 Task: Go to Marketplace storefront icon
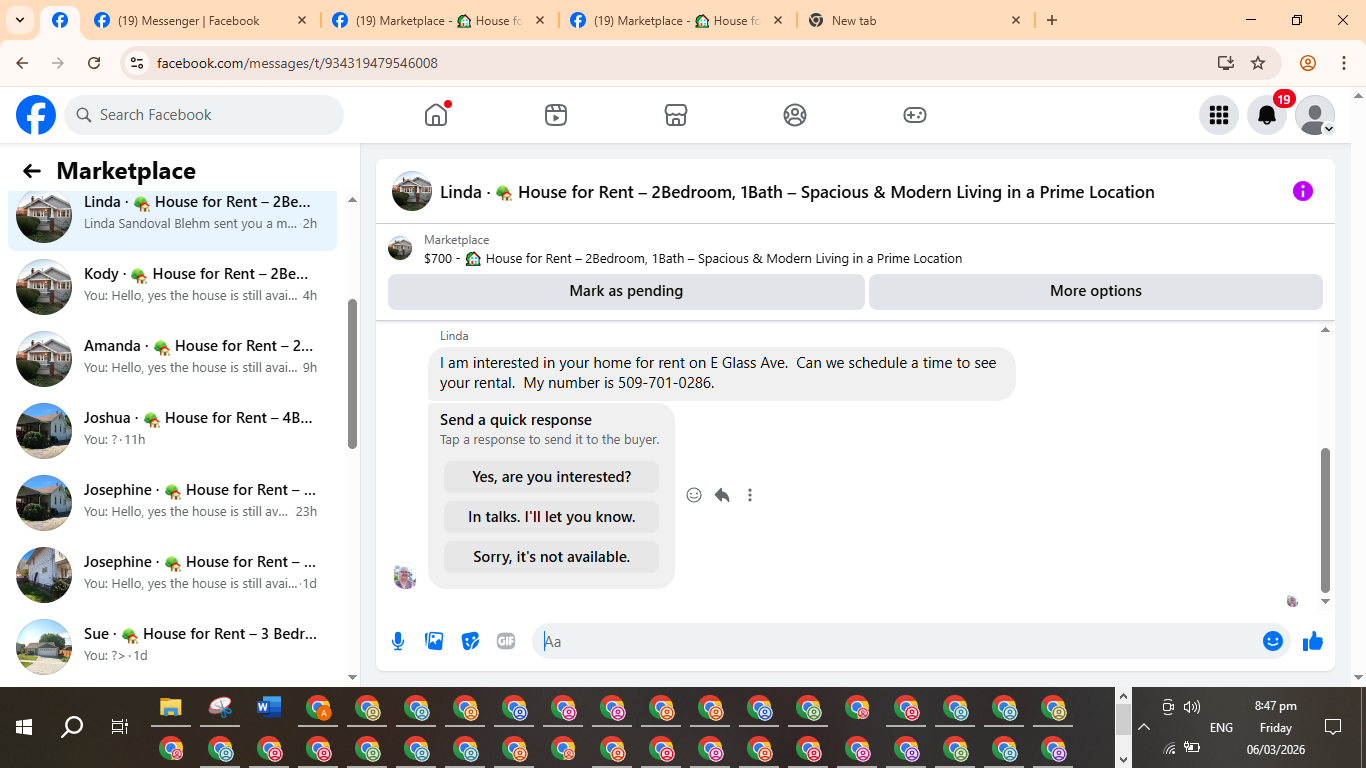pos(676,115)
